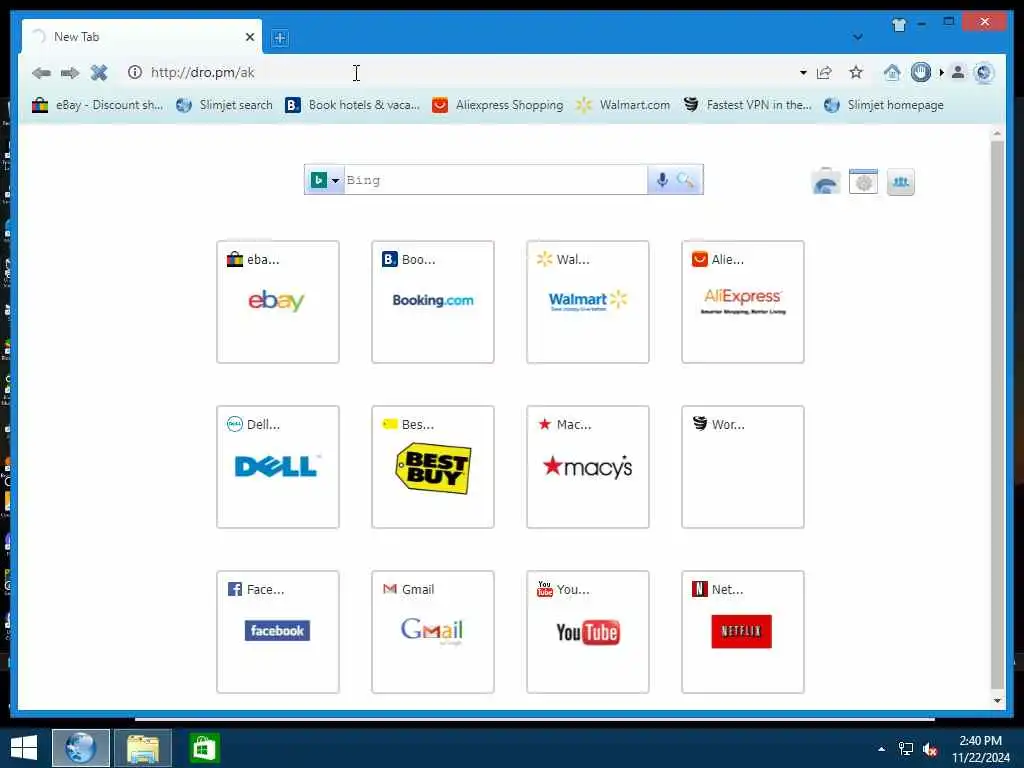1024x768 pixels.
Task: Open the Macy's speed dial tile
Action: (588, 467)
